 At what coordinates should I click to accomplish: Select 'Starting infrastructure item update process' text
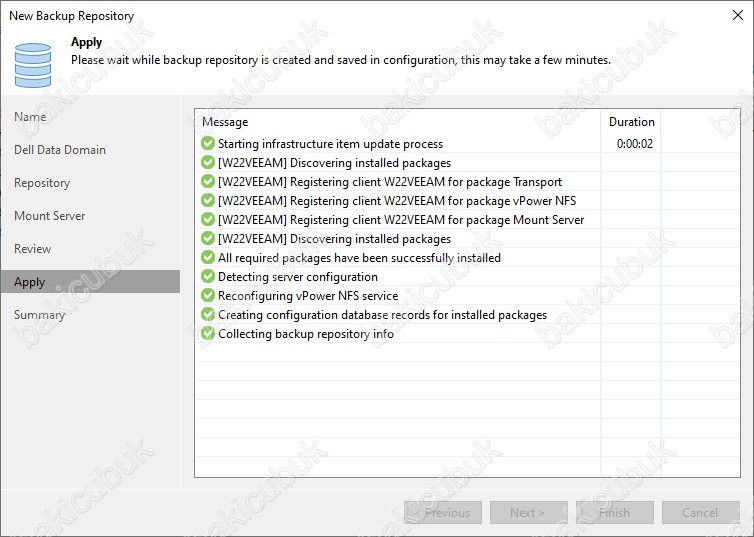330,144
